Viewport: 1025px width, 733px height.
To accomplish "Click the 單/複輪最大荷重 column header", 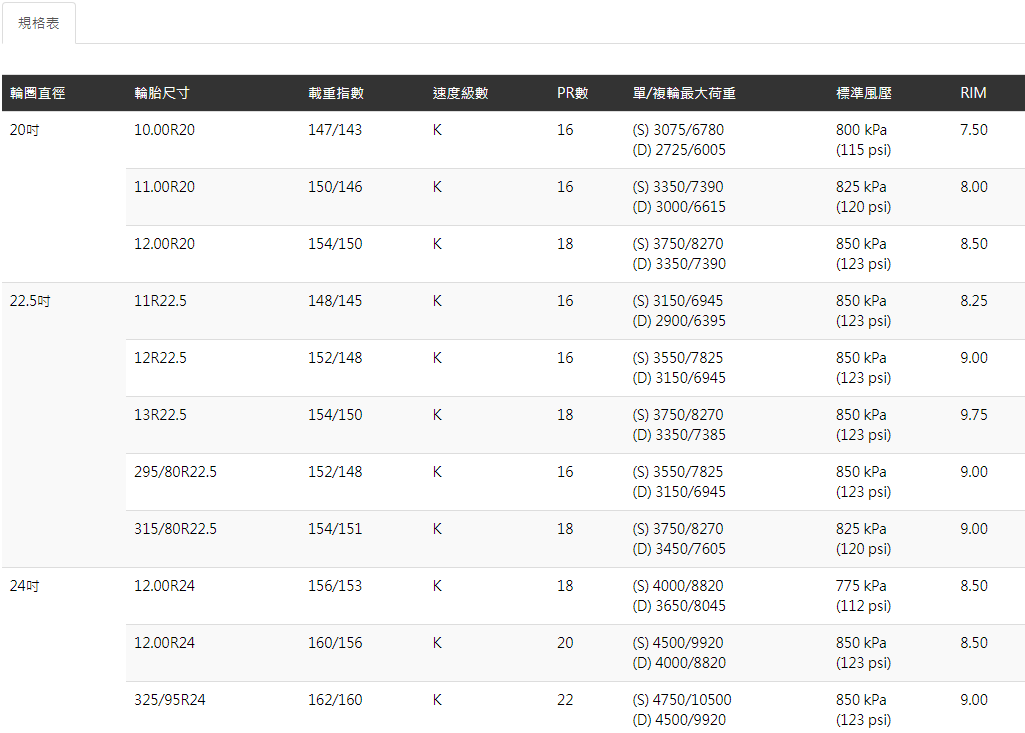I will pyautogui.click(x=685, y=93).
